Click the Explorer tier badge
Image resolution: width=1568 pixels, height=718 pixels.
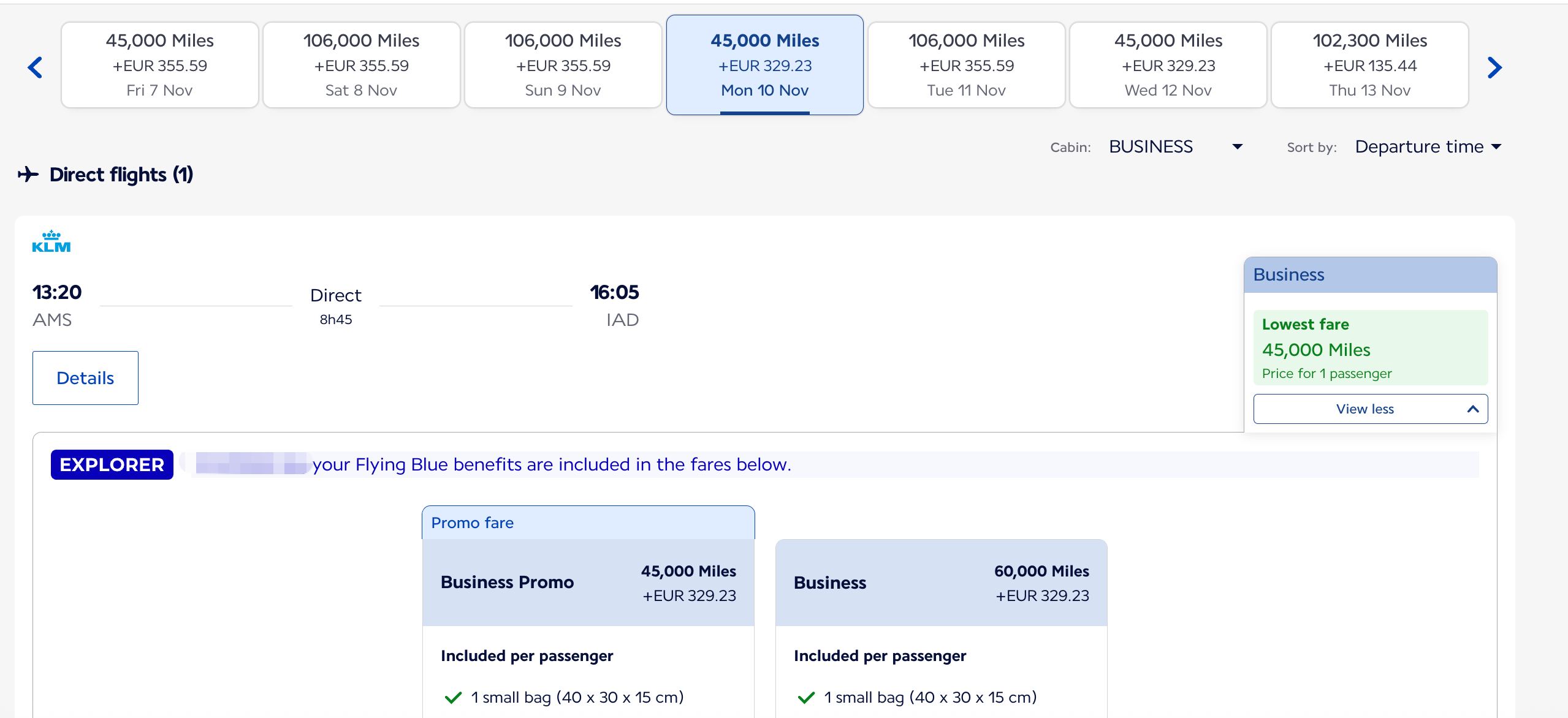[112, 464]
